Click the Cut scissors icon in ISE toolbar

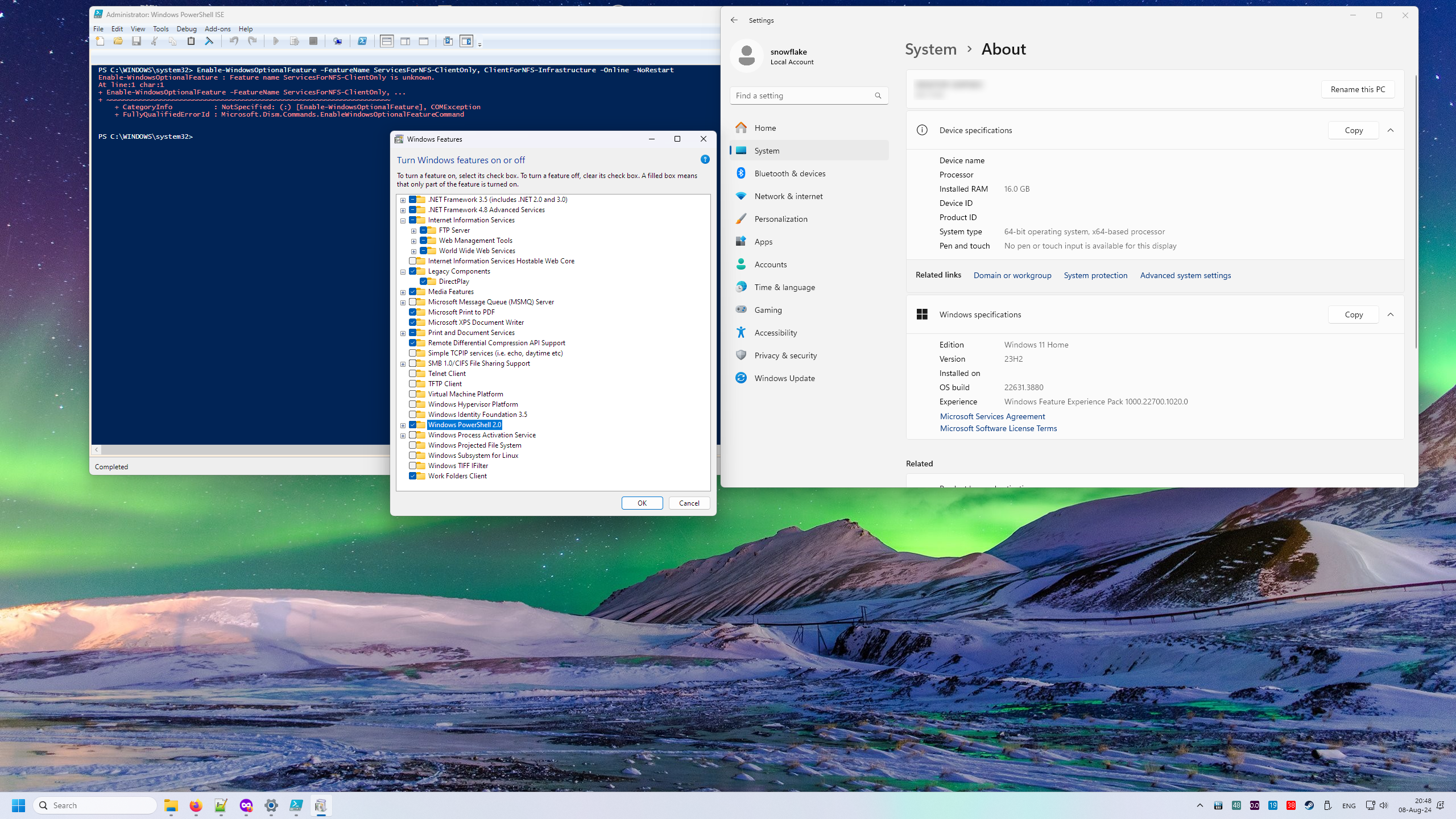pos(154,41)
